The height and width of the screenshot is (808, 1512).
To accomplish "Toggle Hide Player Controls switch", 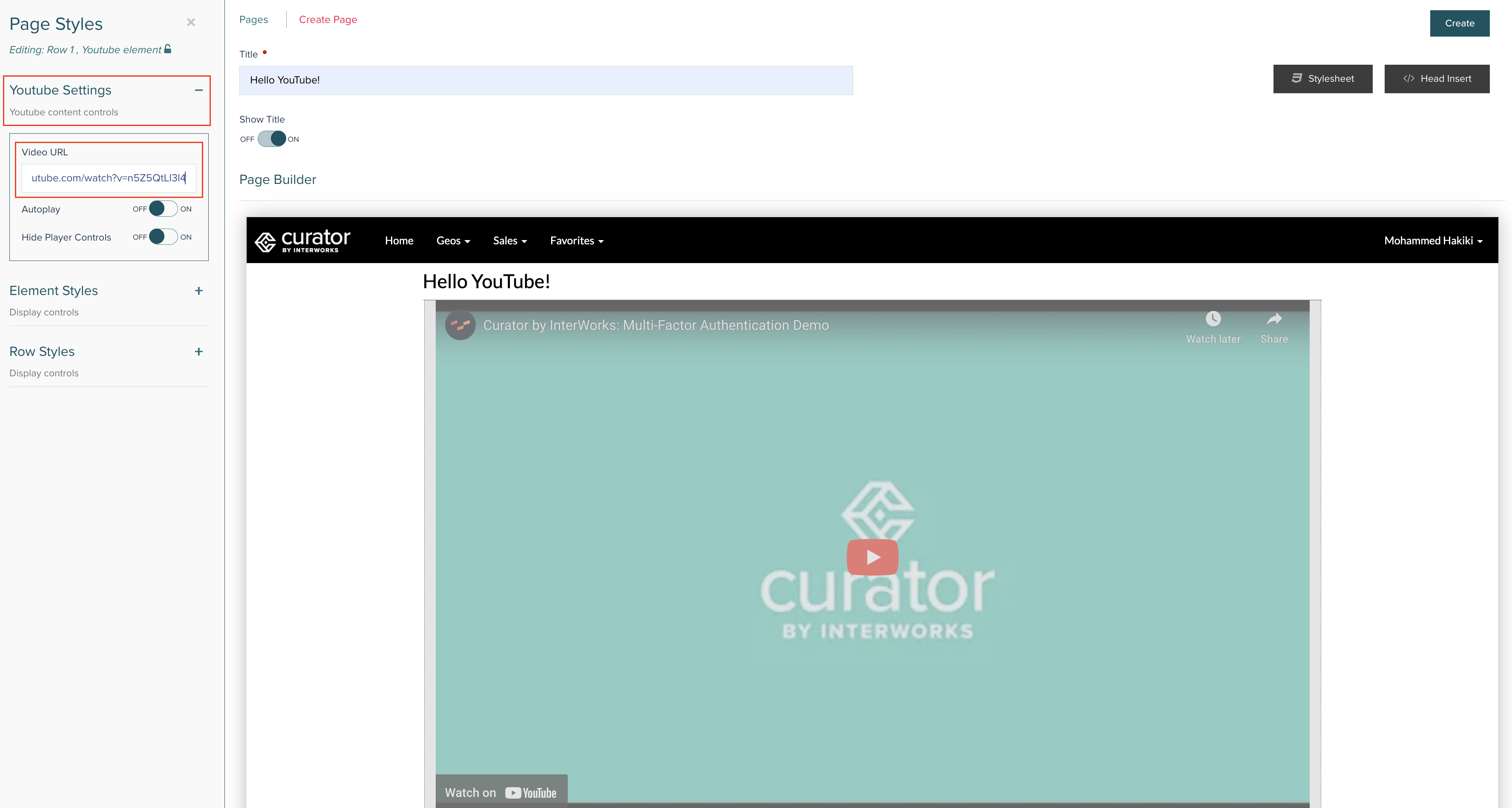I will 163,237.
